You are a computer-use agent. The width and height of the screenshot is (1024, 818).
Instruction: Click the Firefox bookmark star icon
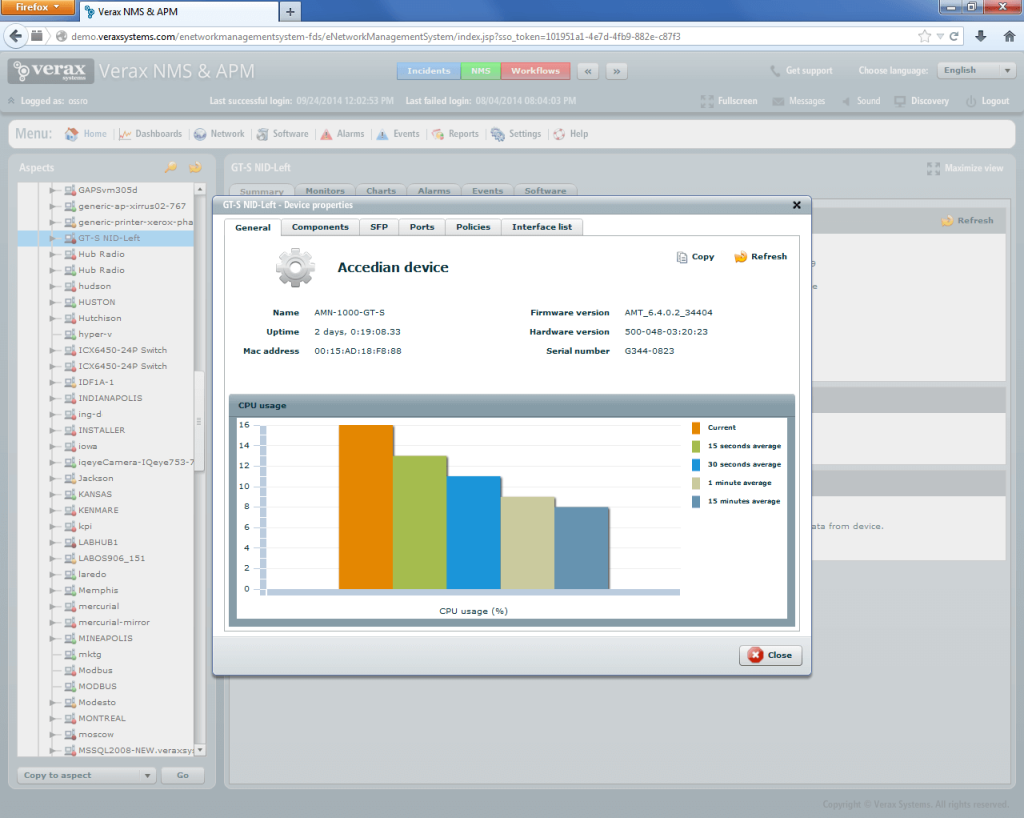point(924,37)
